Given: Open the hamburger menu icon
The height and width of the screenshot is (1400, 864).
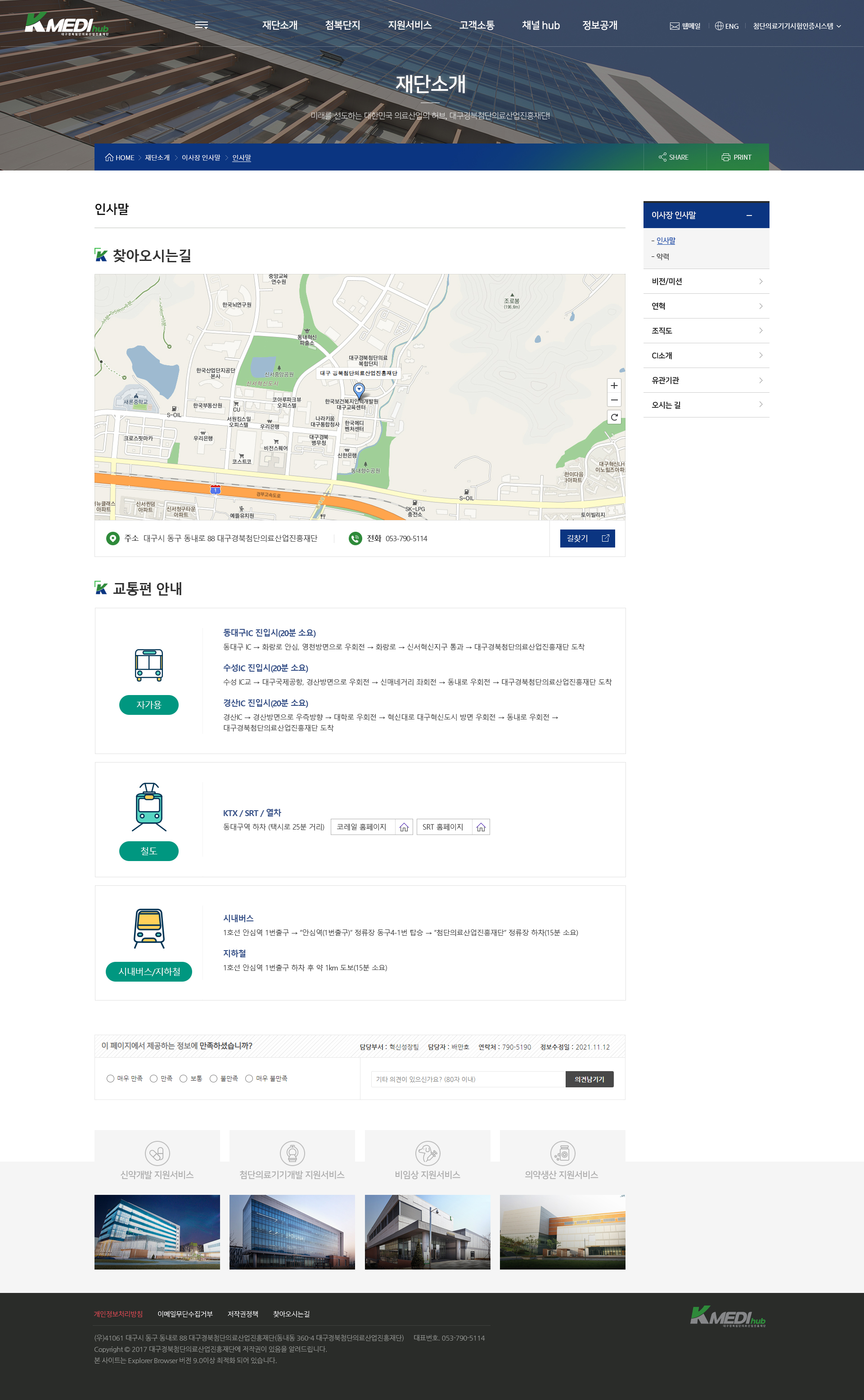Looking at the screenshot, I should coord(202,25).
